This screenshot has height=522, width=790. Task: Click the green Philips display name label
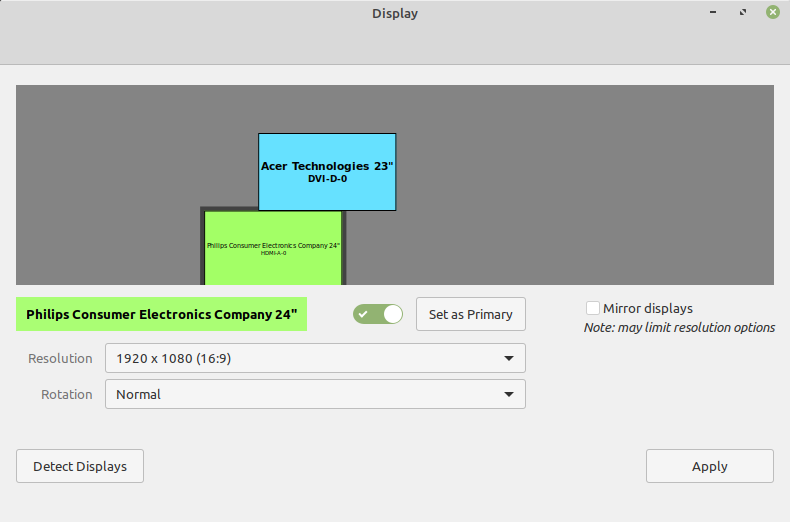click(x=161, y=314)
